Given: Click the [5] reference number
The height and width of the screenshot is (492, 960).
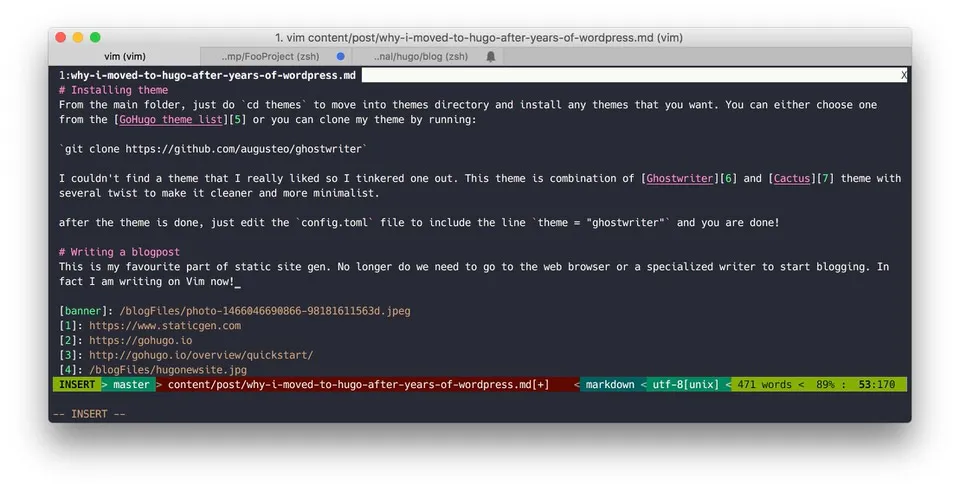Looking at the screenshot, I should point(238,119).
